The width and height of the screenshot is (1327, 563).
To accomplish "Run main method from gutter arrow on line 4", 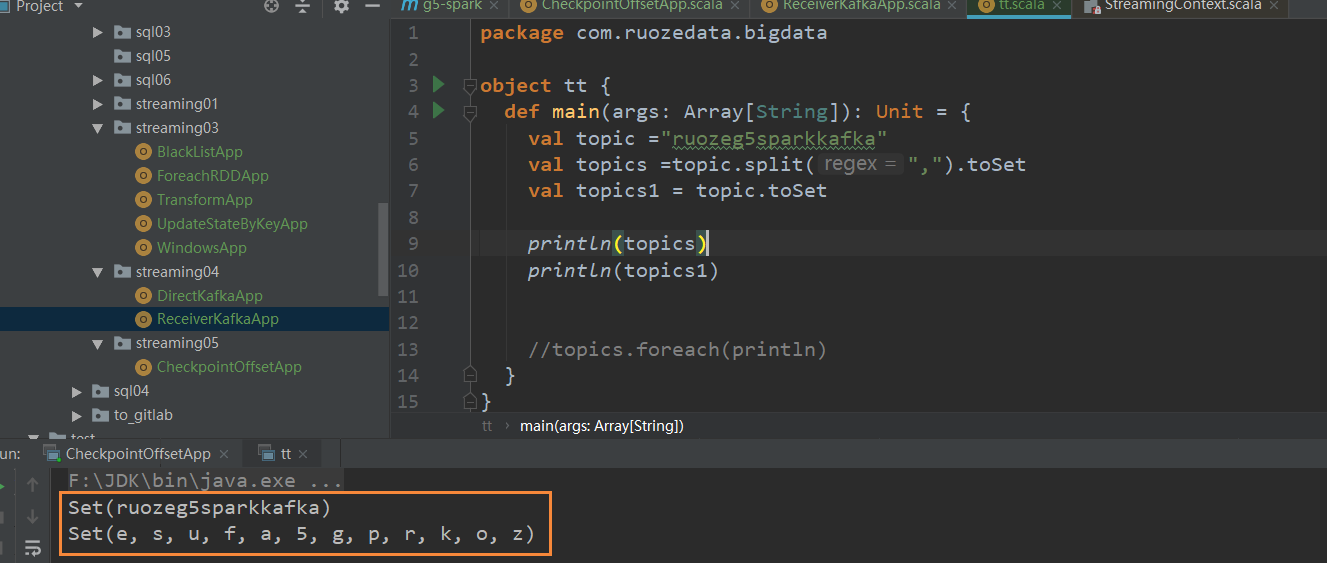I will click(438, 110).
